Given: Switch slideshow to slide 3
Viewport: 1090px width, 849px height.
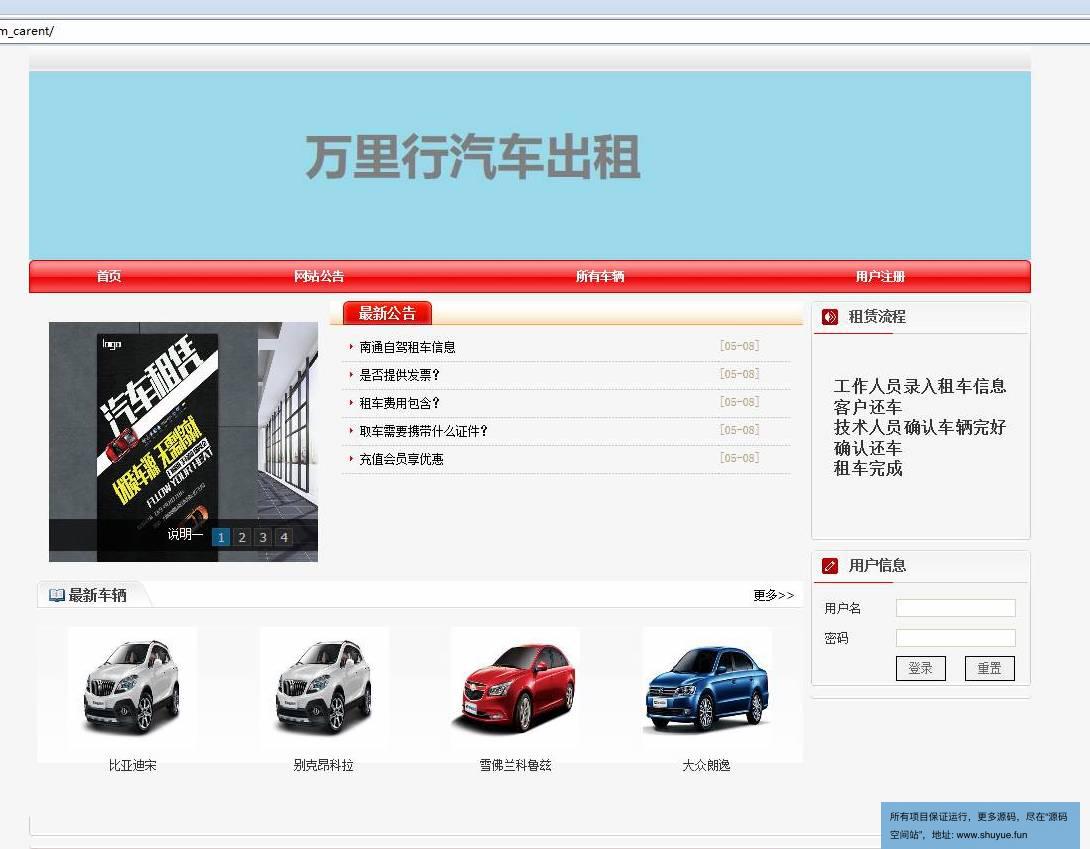Looking at the screenshot, I should point(263,537).
